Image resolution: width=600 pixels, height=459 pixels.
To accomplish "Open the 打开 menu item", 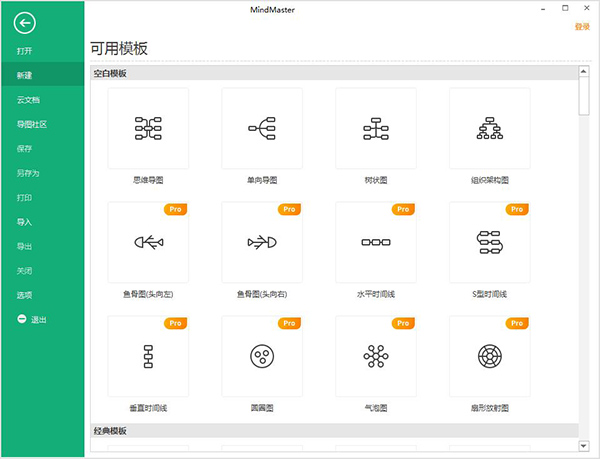I will (x=24, y=51).
